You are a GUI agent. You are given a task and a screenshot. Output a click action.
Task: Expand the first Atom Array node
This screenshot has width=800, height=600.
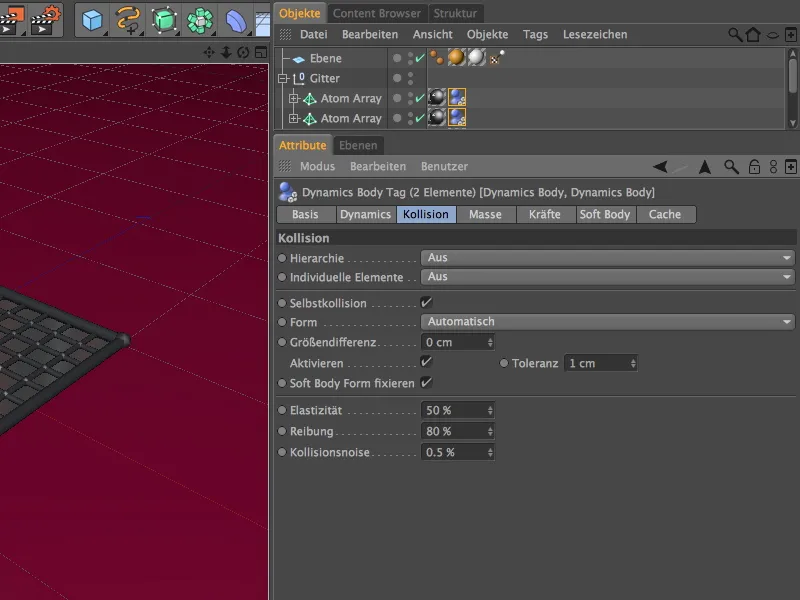[x=293, y=98]
